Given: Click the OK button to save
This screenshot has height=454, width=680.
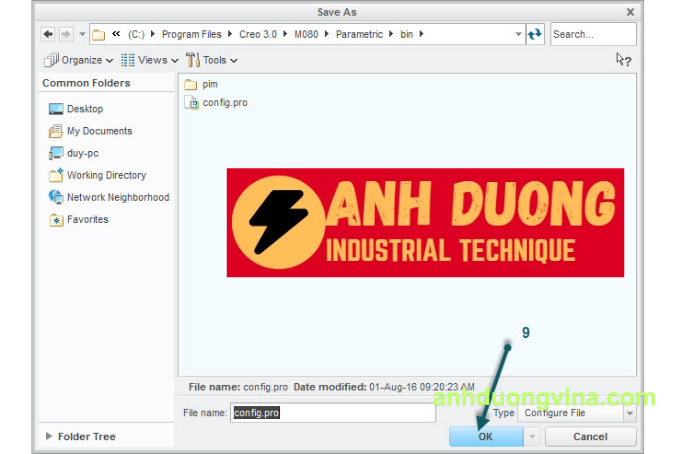Looking at the screenshot, I should click(x=485, y=437).
